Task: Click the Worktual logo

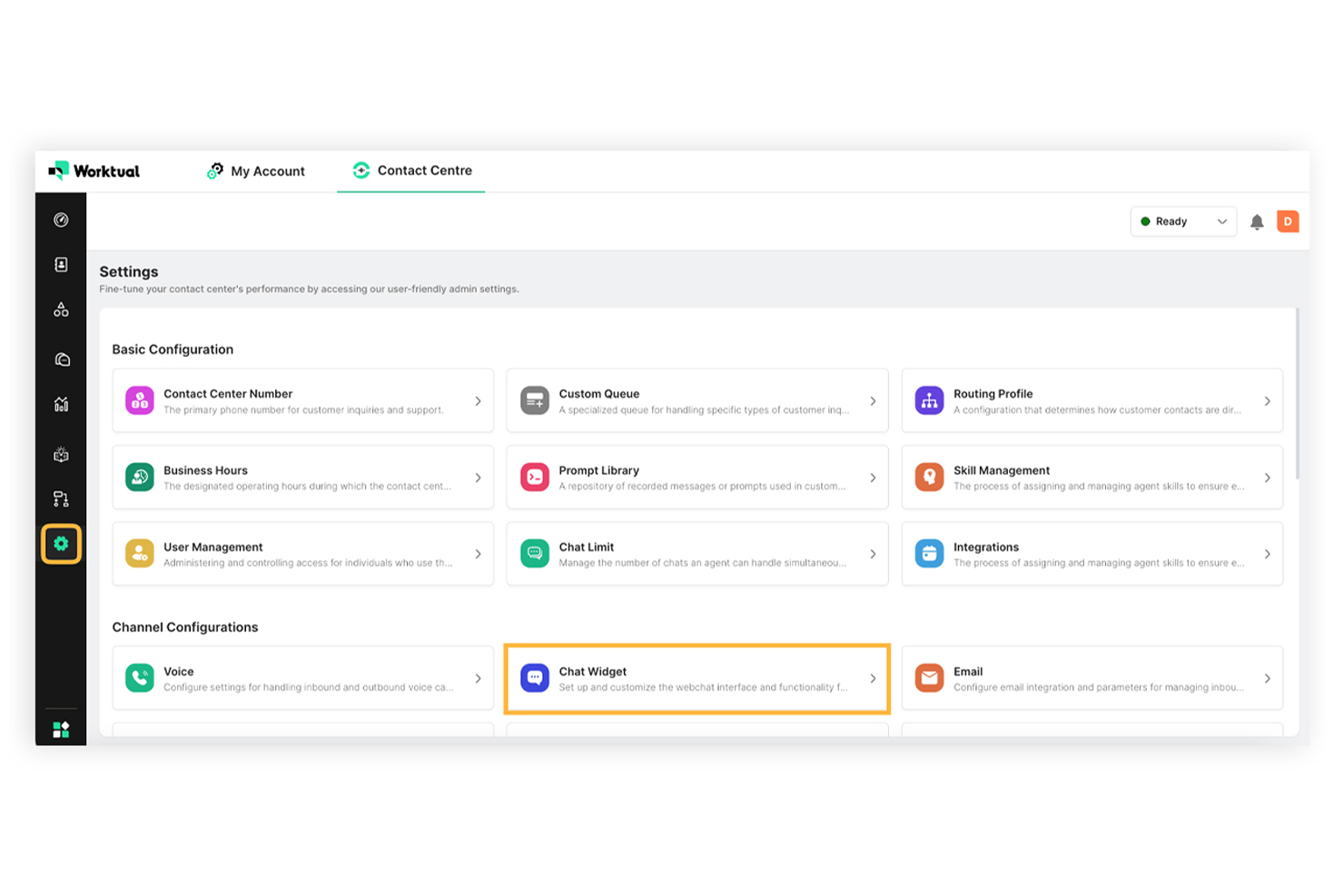Action: click(x=94, y=171)
